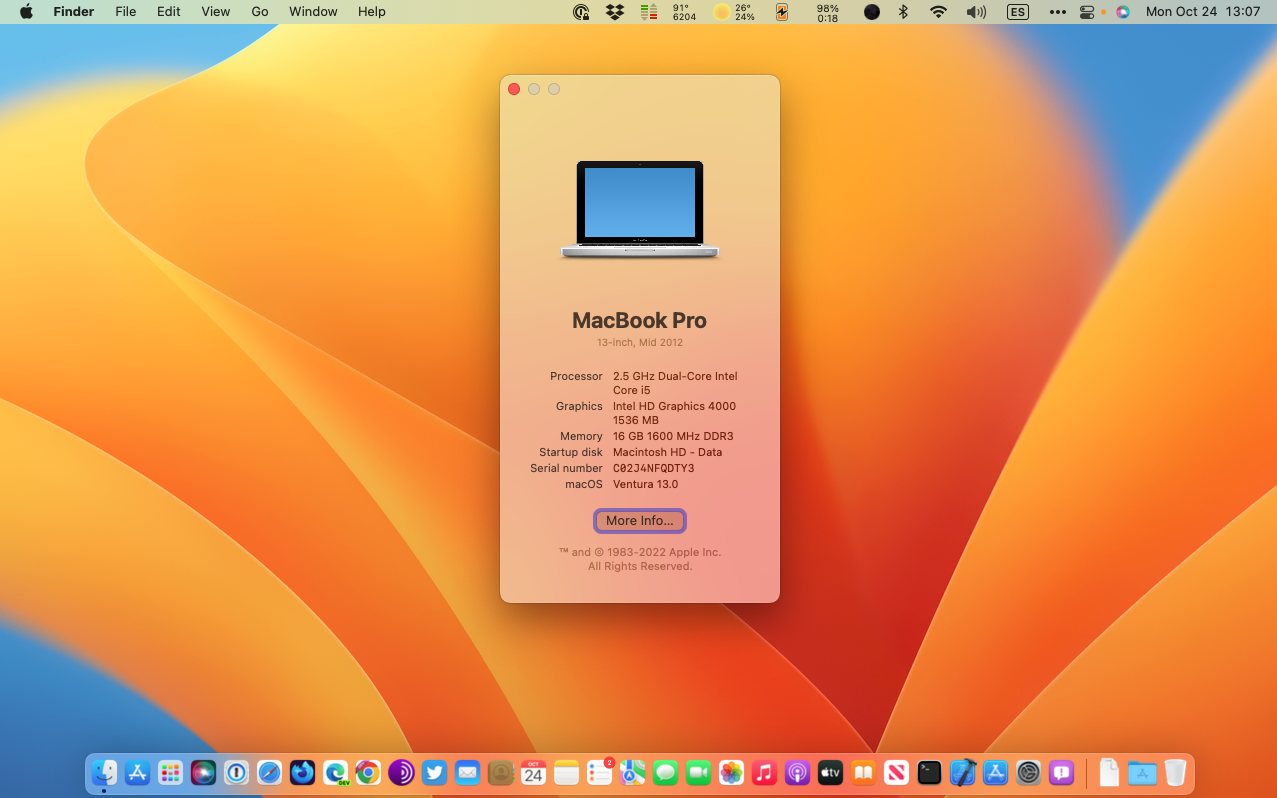Click the MacBook Pro laptop image
1277x798 pixels.
(x=640, y=210)
